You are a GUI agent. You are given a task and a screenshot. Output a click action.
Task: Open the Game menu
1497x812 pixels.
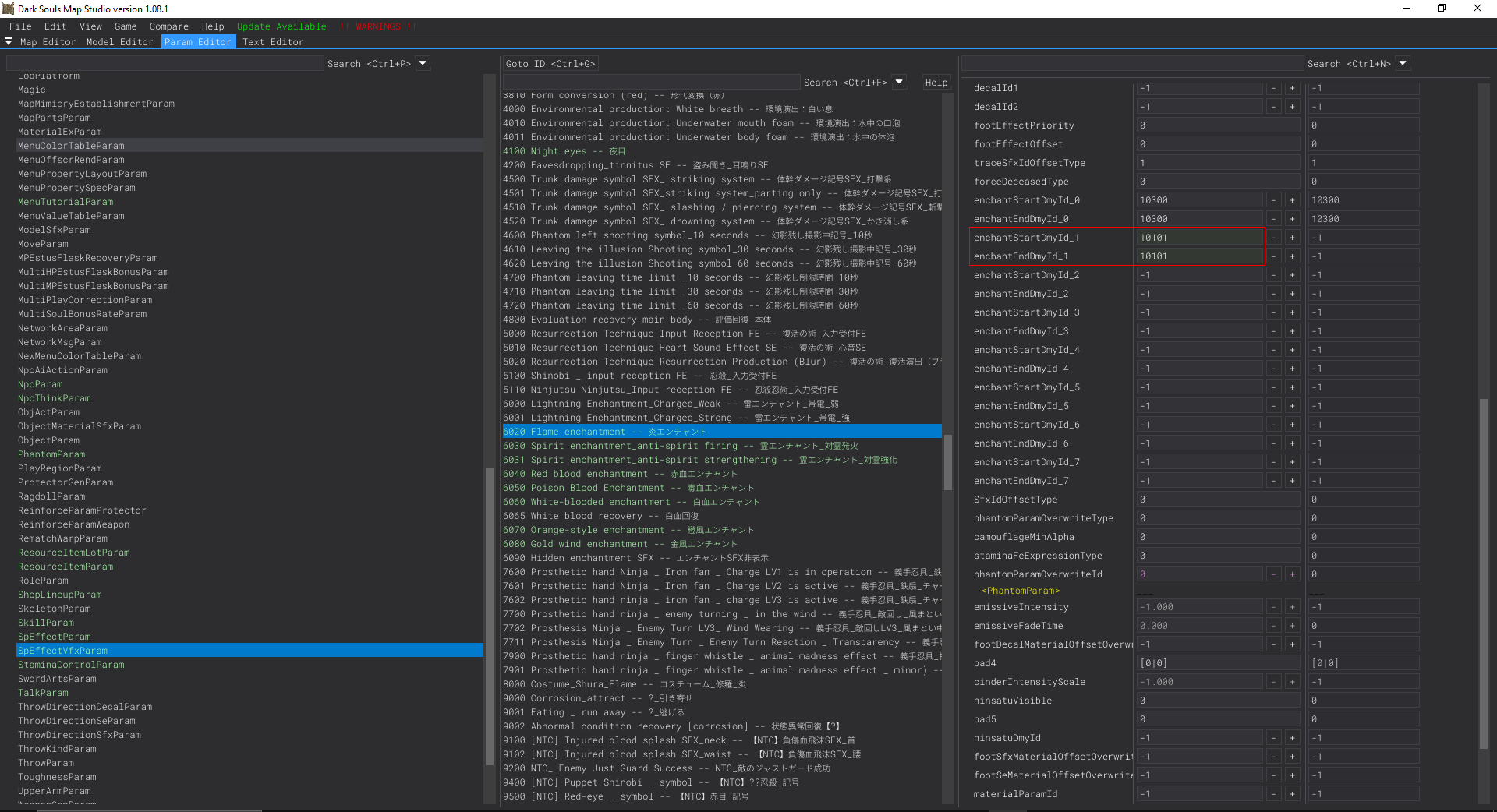126,26
